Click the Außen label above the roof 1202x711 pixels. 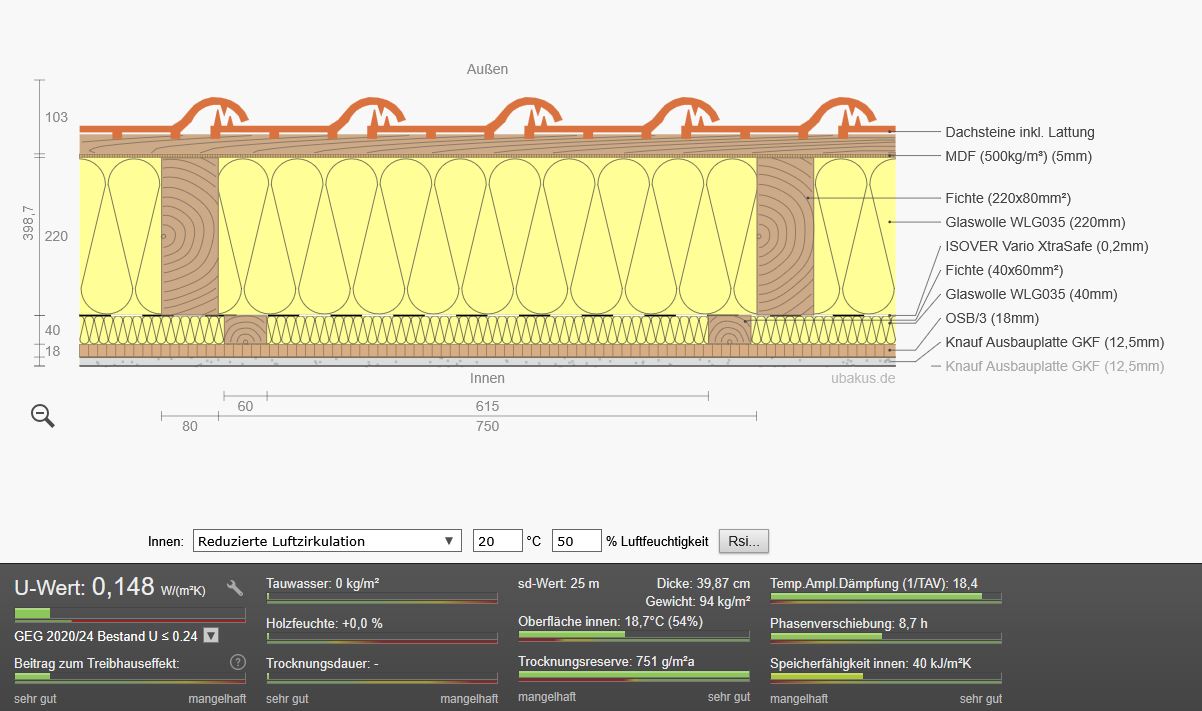click(487, 69)
